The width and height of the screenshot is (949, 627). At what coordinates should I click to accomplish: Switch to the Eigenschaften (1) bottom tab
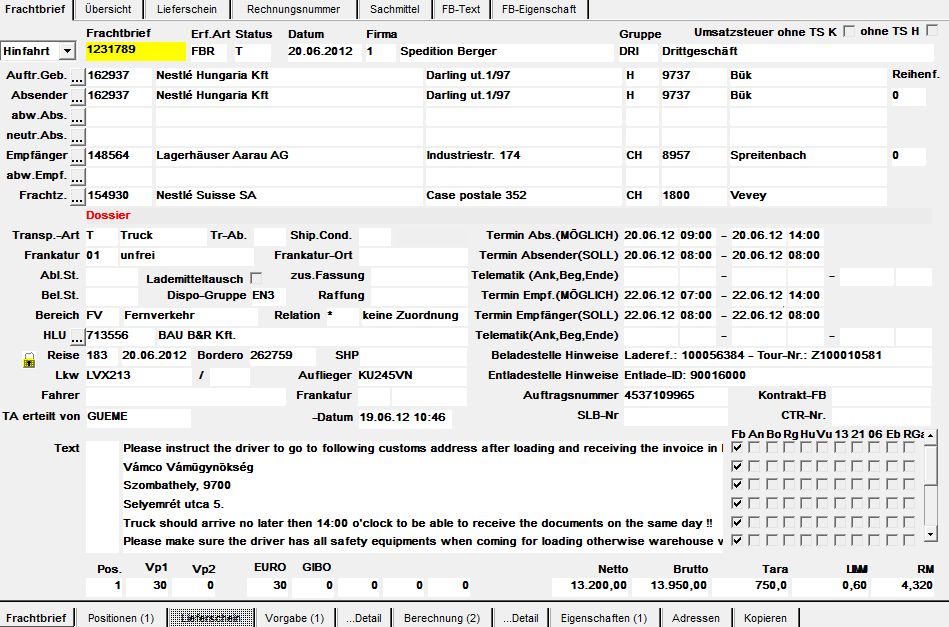point(604,618)
